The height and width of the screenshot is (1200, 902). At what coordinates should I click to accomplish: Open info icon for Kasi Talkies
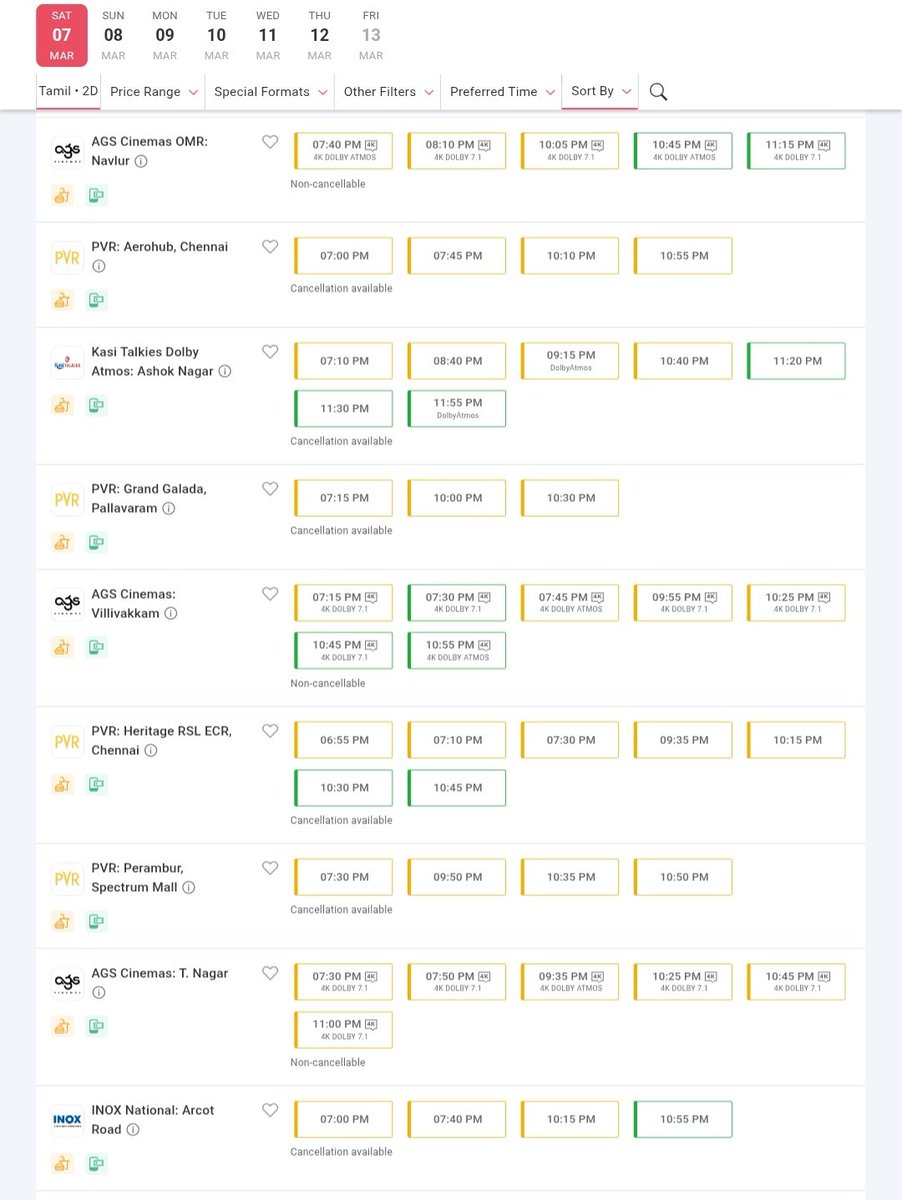225,371
